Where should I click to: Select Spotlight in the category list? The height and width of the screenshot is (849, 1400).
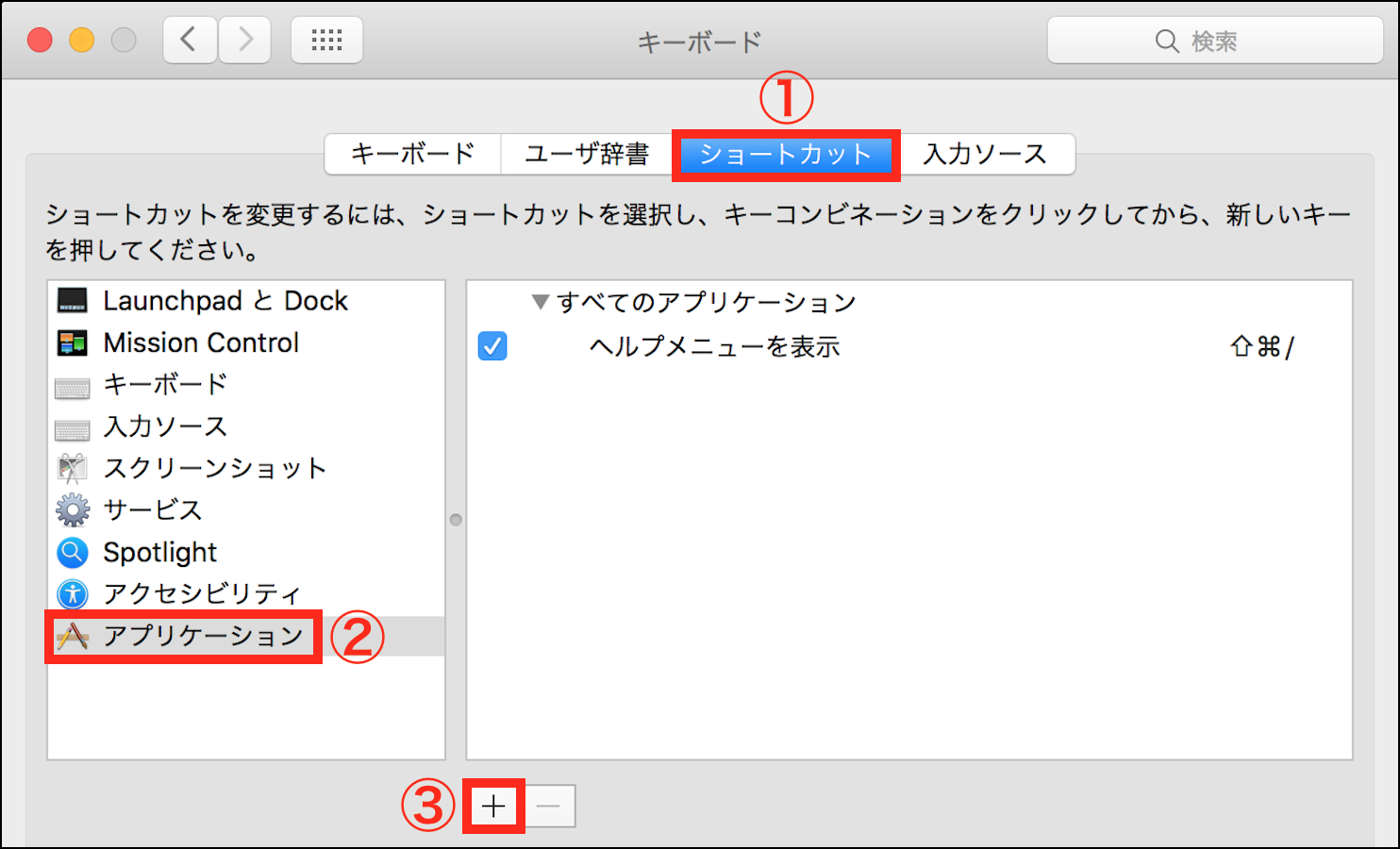246,552
